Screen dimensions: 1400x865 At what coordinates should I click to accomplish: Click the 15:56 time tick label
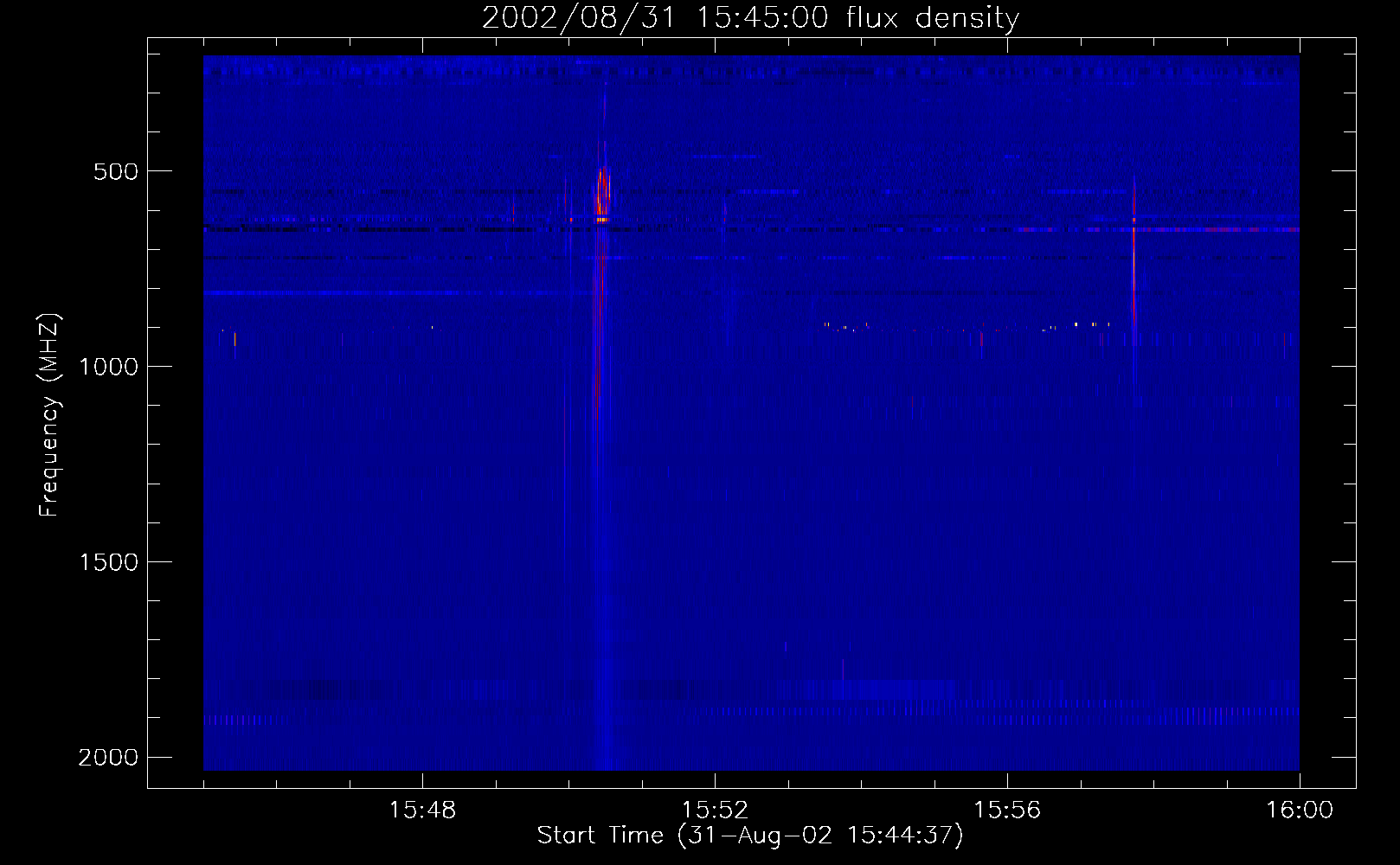click(1007, 811)
